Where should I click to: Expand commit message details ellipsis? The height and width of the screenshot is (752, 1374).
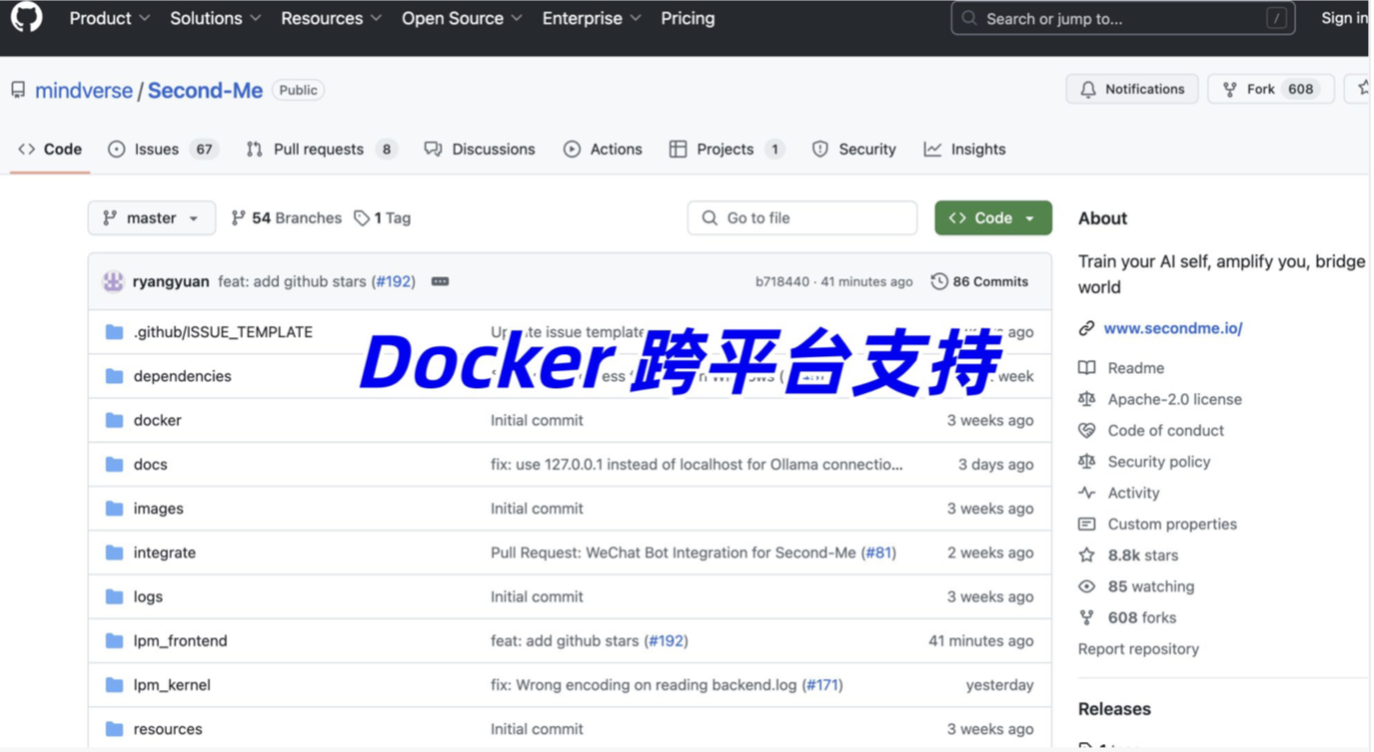pyautogui.click(x=440, y=282)
